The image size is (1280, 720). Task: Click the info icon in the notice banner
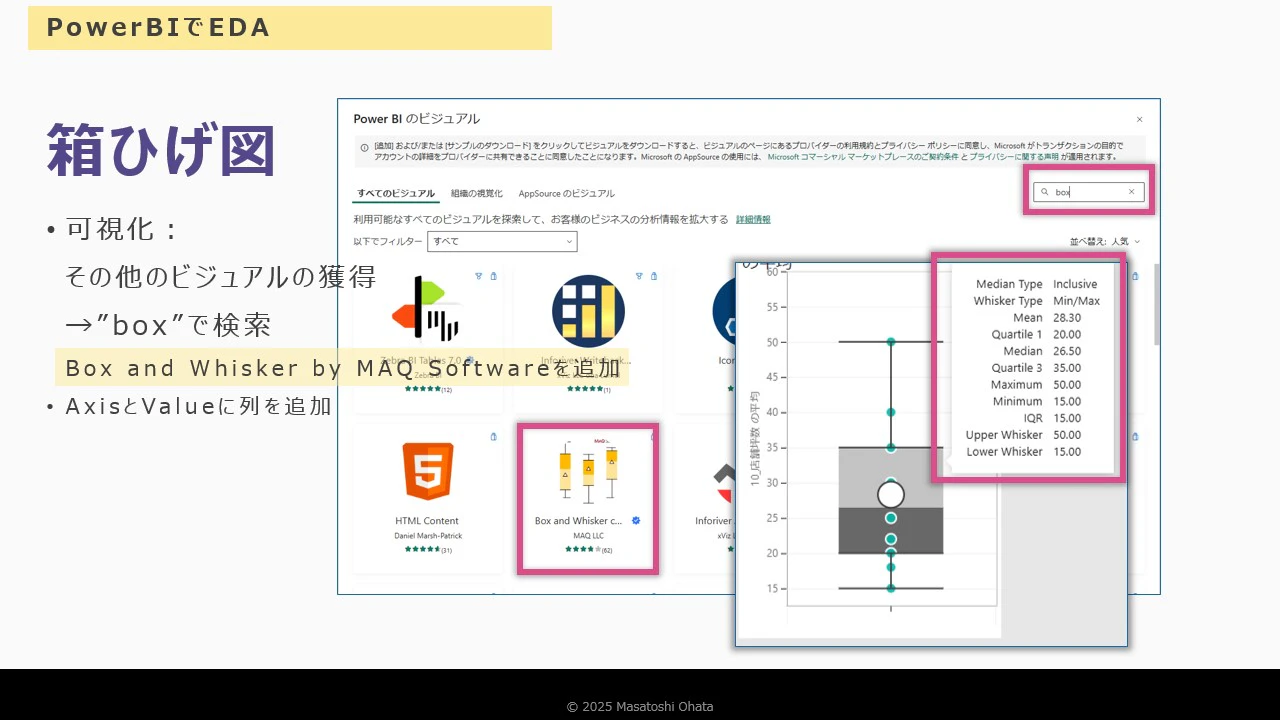(364, 148)
